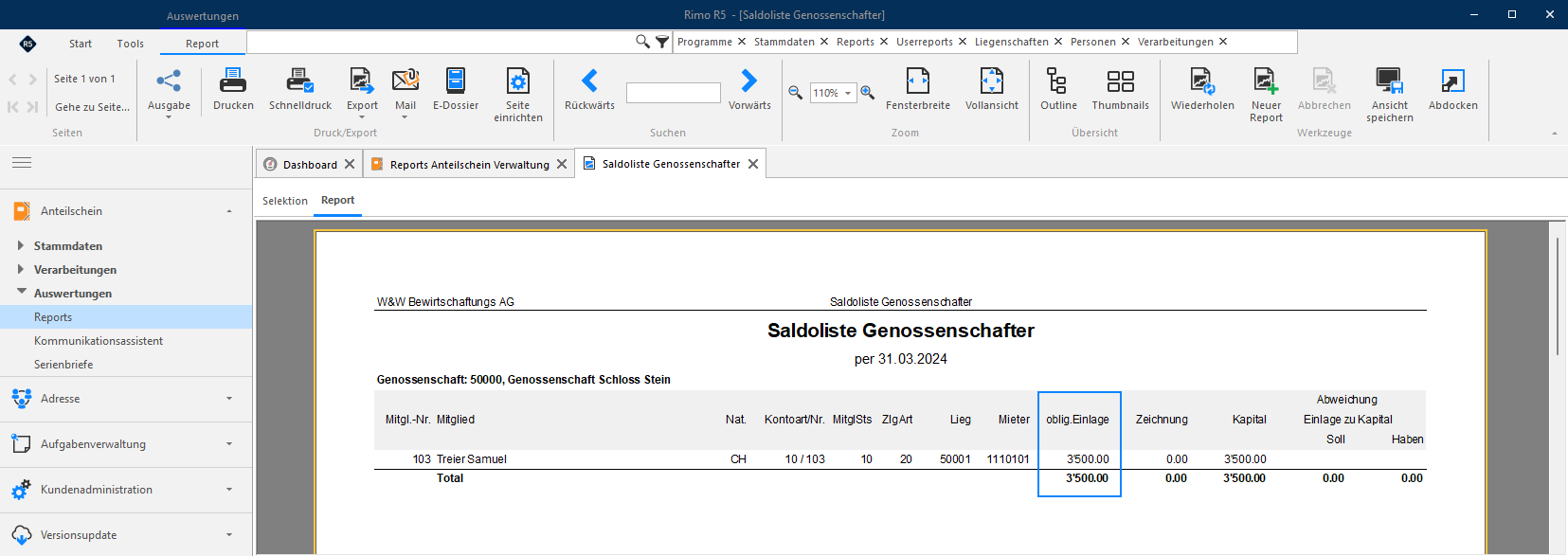The height and width of the screenshot is (556, 1568).
Task: Open the 110% zoom level dropdown
Action: [849, 93]
